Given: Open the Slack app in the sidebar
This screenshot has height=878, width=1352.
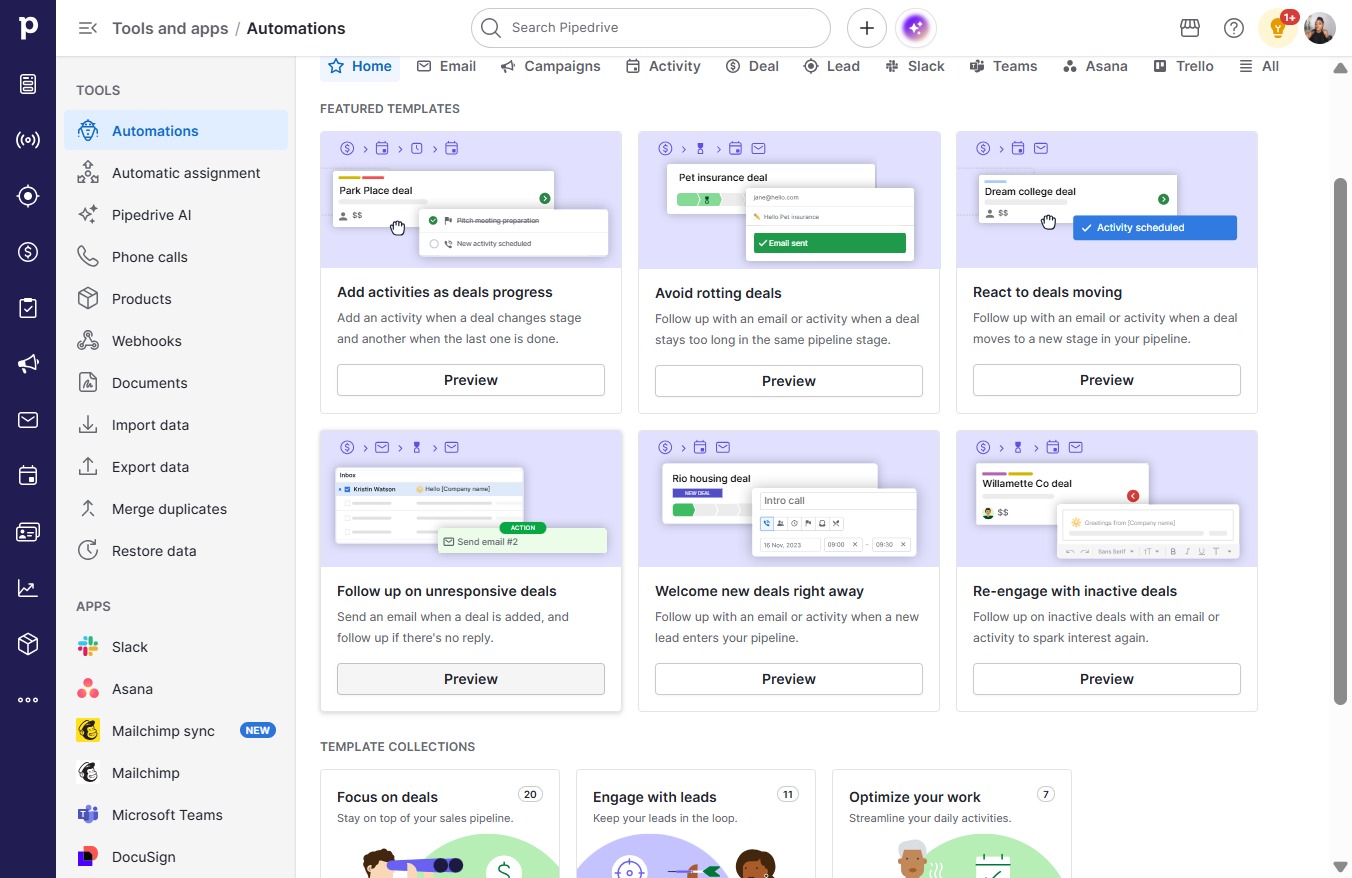Looking at the screenshot, I should (x=176, y=647).
